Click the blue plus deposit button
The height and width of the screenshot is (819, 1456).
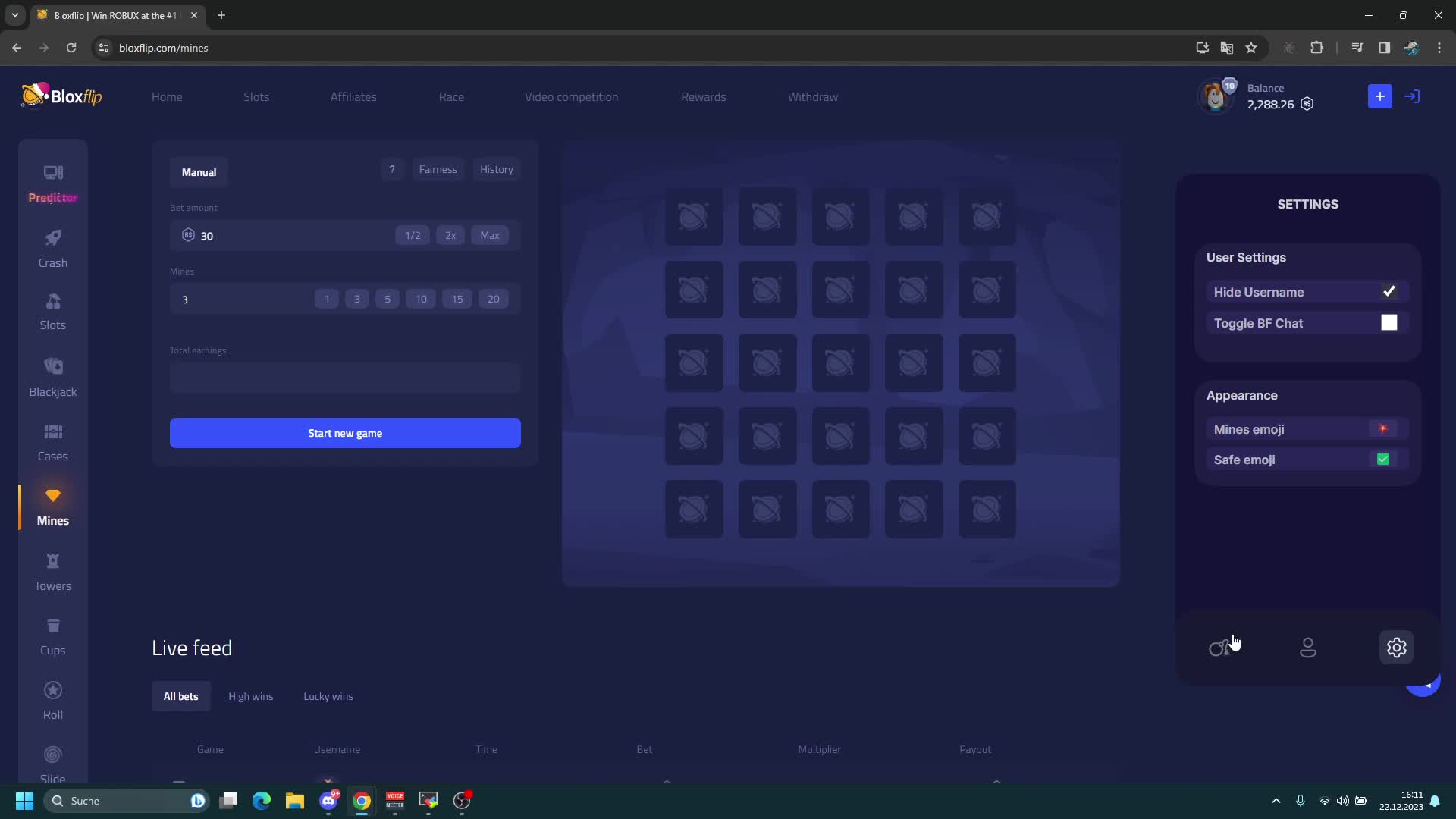pos(1379,96)
